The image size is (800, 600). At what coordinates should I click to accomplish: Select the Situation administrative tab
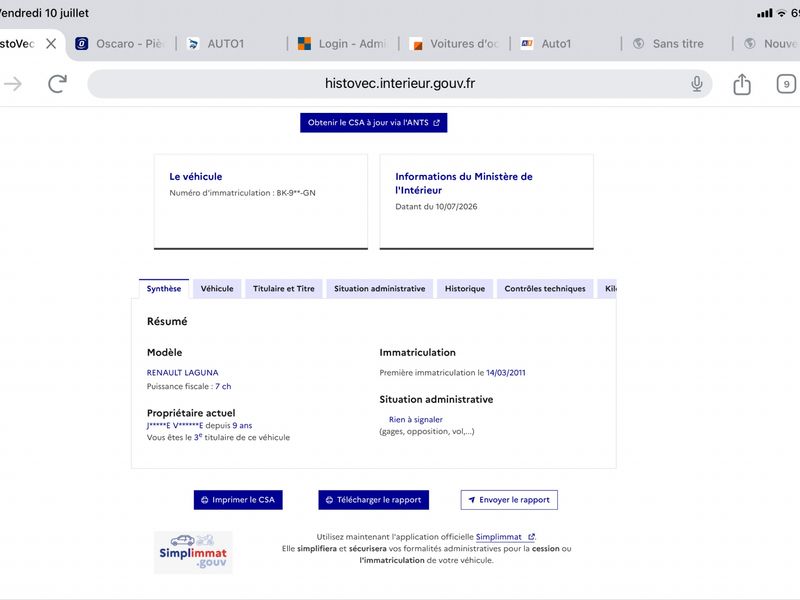point(380,289)
